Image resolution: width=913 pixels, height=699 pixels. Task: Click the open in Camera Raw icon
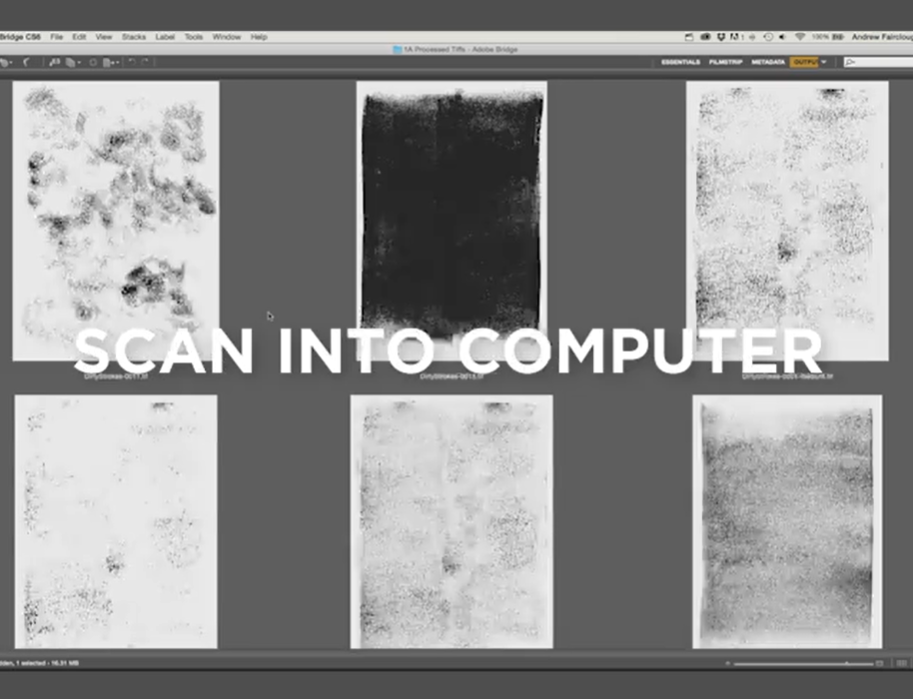tap(93, 62)
